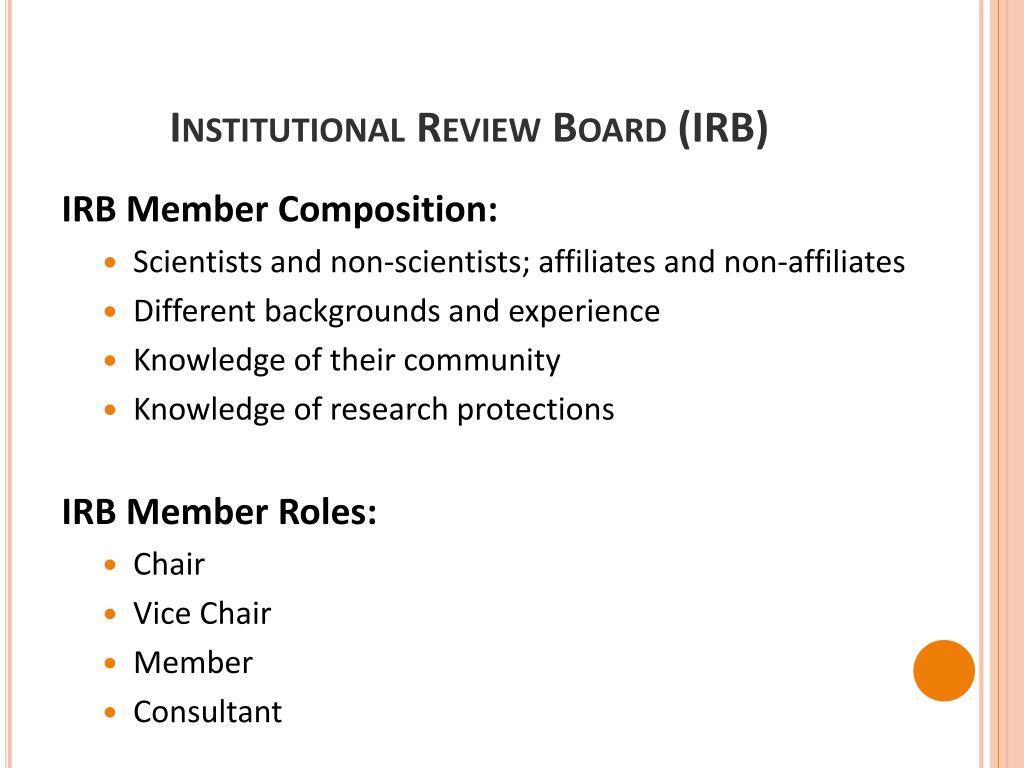Click the bullet next to Chair
The image size is (1024, 768).
(110, 565)
